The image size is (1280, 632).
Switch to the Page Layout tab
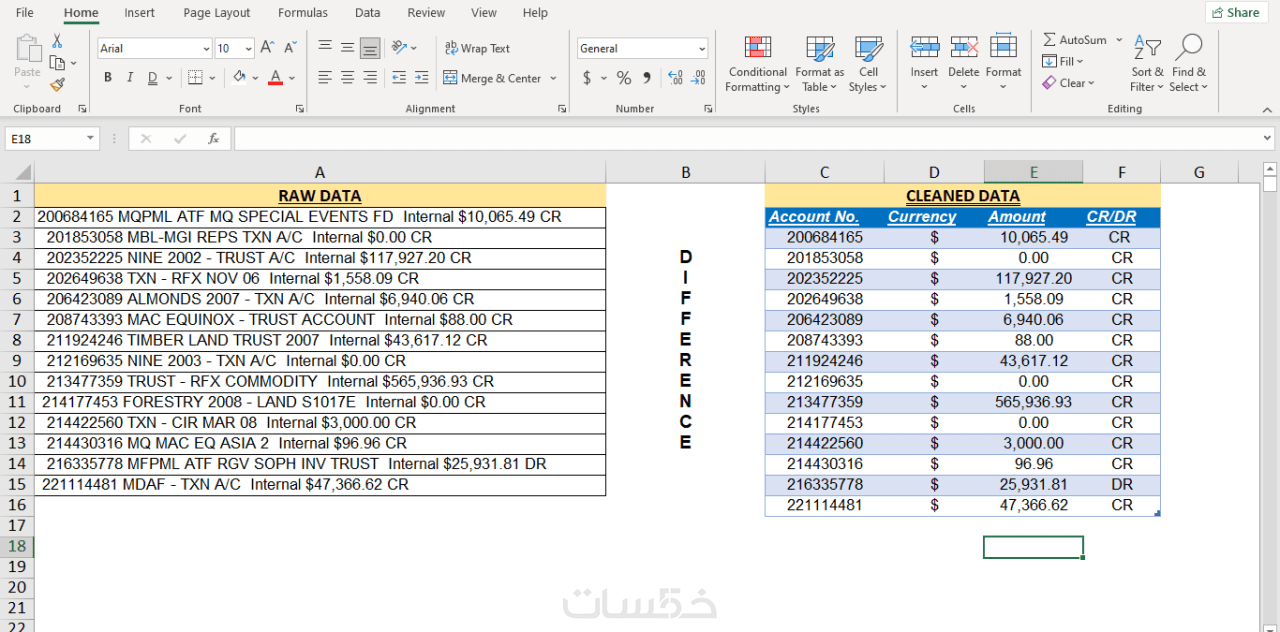click(217, 13)
